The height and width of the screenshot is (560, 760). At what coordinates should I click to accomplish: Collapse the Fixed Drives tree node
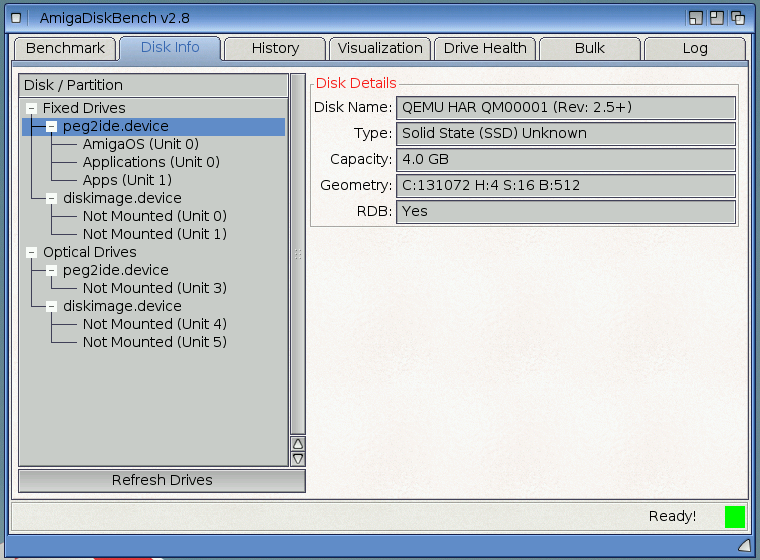[x=32, y=108]
